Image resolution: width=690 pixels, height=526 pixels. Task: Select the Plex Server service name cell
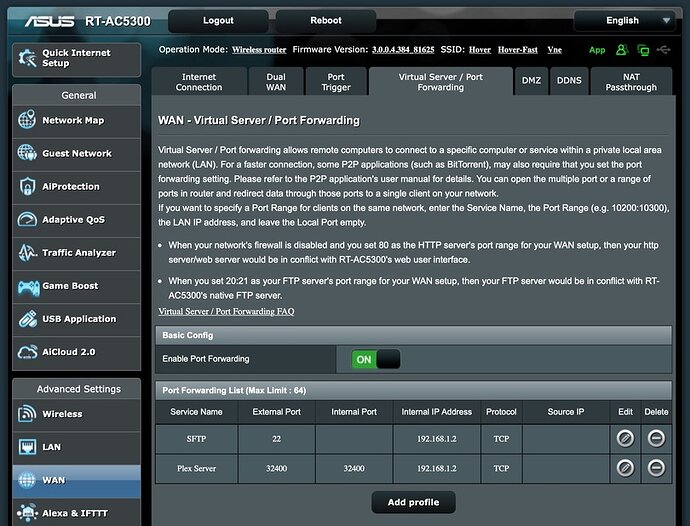pyautogui.click(x=196, y=468)
